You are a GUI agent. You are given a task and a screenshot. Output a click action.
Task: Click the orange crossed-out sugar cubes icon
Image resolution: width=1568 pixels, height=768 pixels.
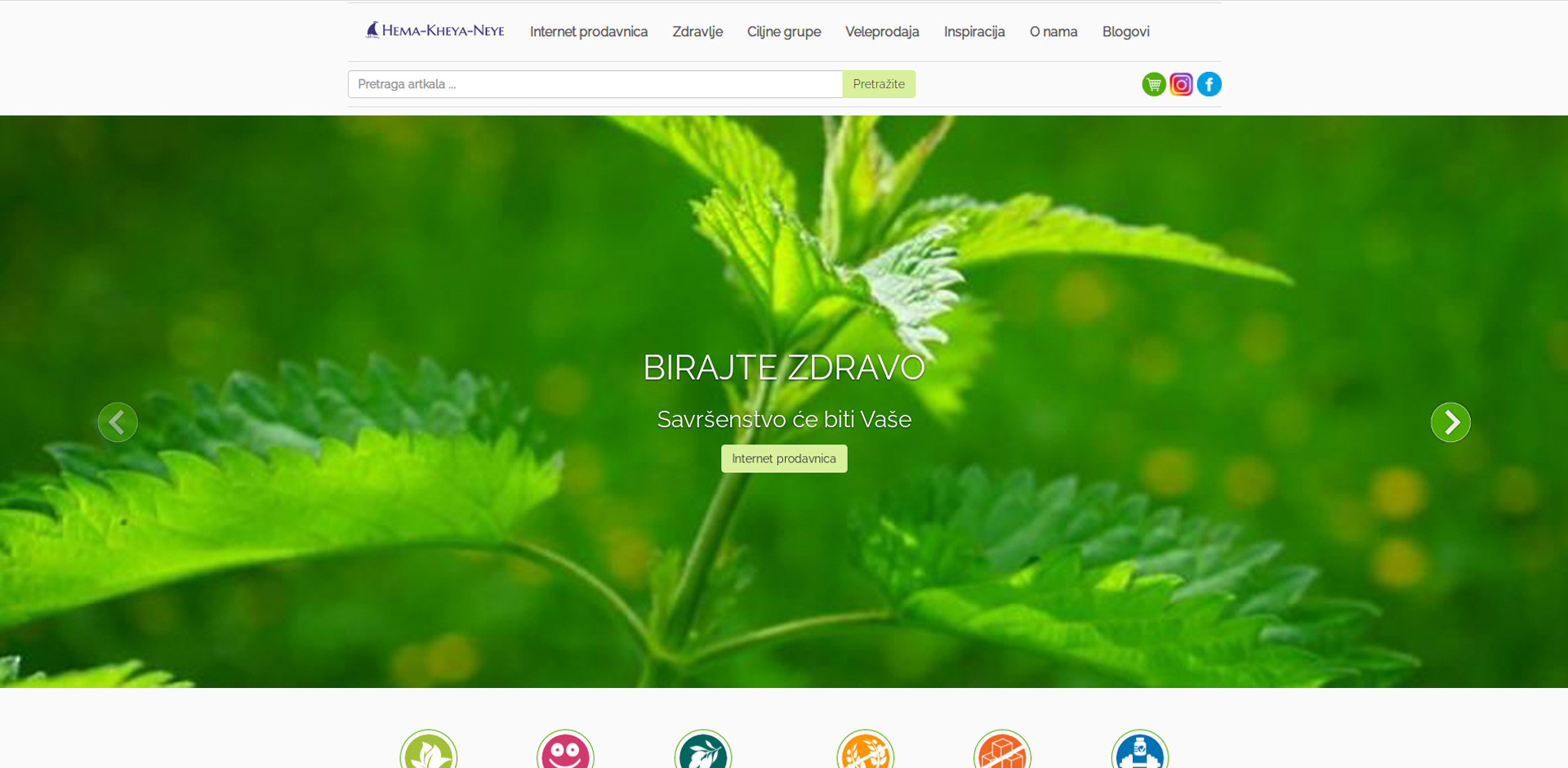[1002, 749]
